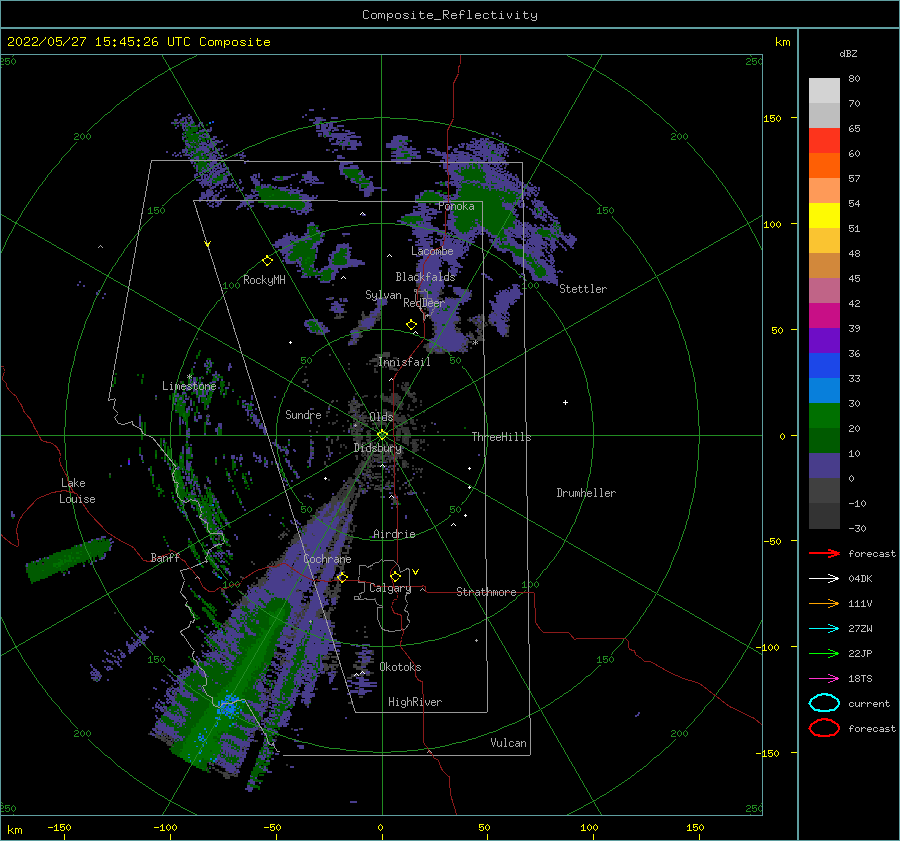Click the yellow diamond marker beside RockyMH
The height and width of the screenshot is (841, 900).
267,261
